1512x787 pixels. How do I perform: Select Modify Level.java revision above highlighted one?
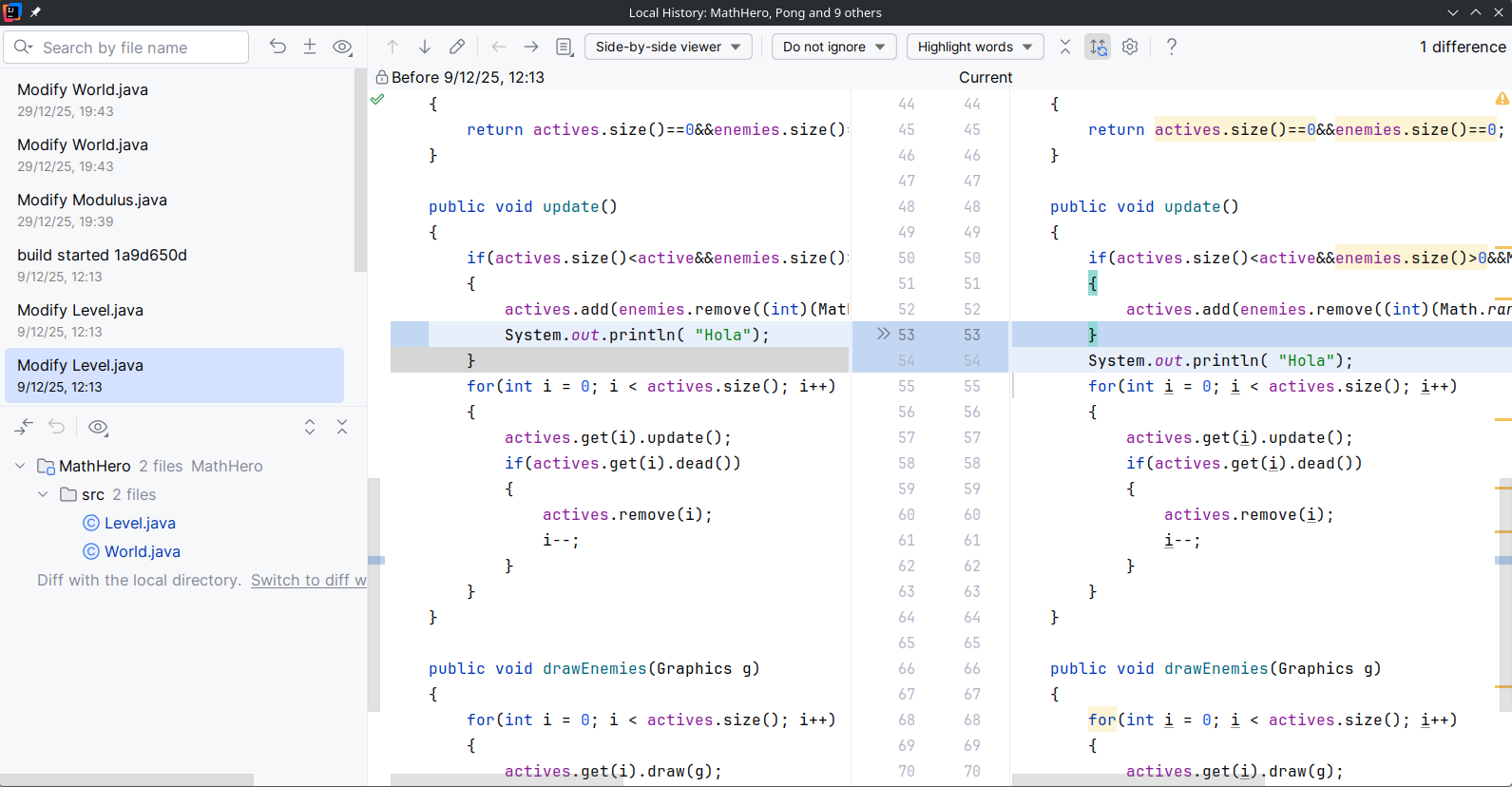[x=176, y=320]
